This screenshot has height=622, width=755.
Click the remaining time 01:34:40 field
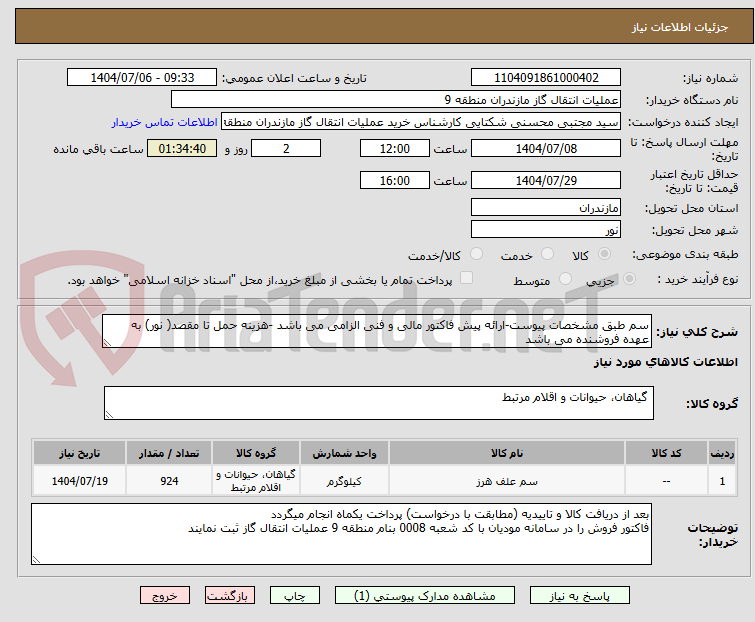pos(182,148)
